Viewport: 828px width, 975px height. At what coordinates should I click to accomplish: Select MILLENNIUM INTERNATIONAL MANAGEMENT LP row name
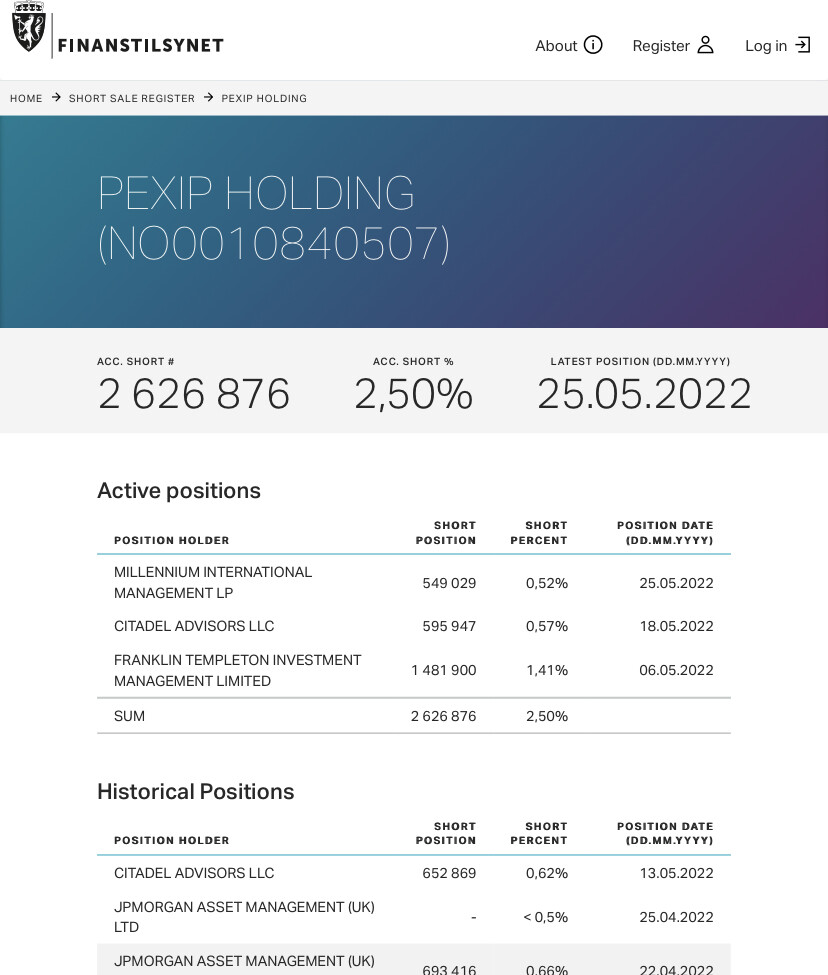(213, 583)
